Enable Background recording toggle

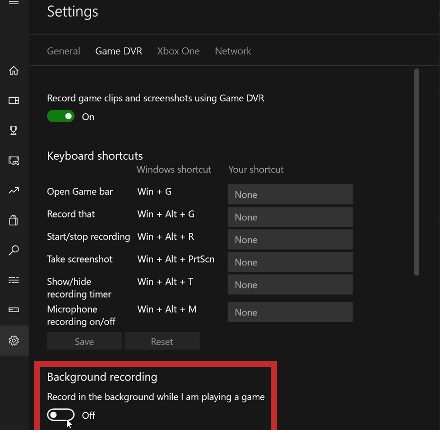(x=61, y=415)
